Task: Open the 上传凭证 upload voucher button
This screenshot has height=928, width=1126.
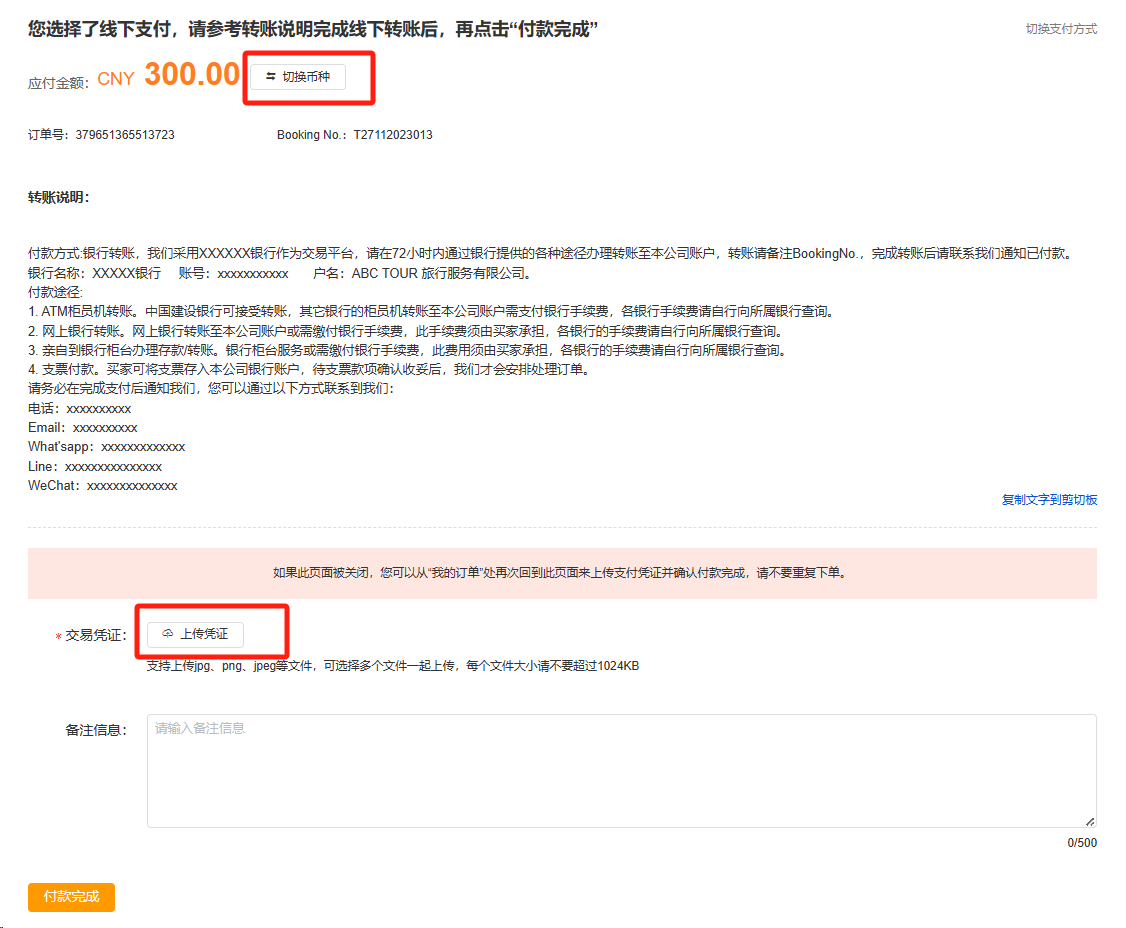Action: coord(195,634)
